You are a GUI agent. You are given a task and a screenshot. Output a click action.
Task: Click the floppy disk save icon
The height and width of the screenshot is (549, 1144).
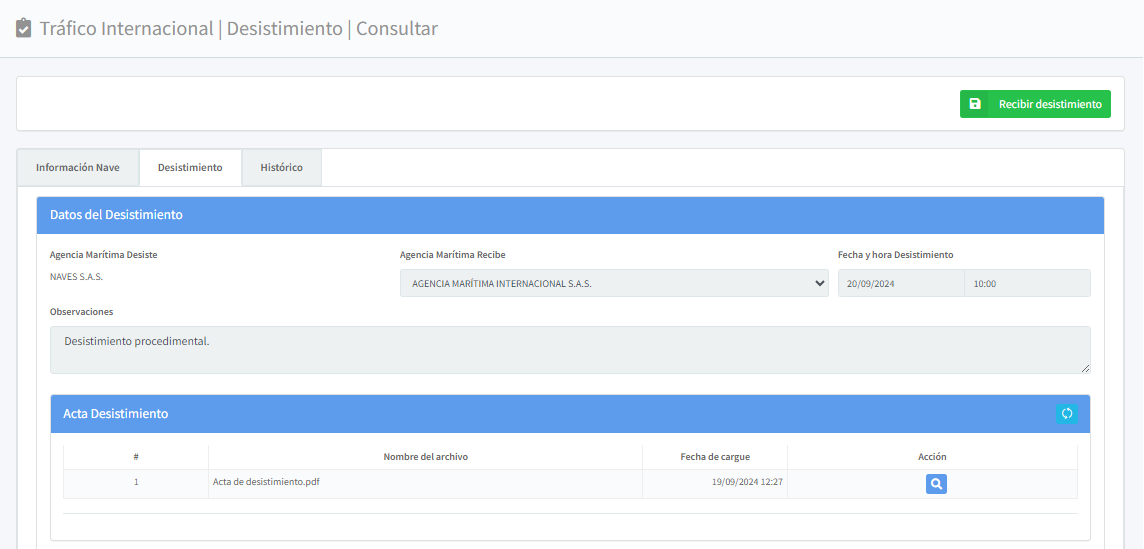pyautogui.click(x=975, y=104)
